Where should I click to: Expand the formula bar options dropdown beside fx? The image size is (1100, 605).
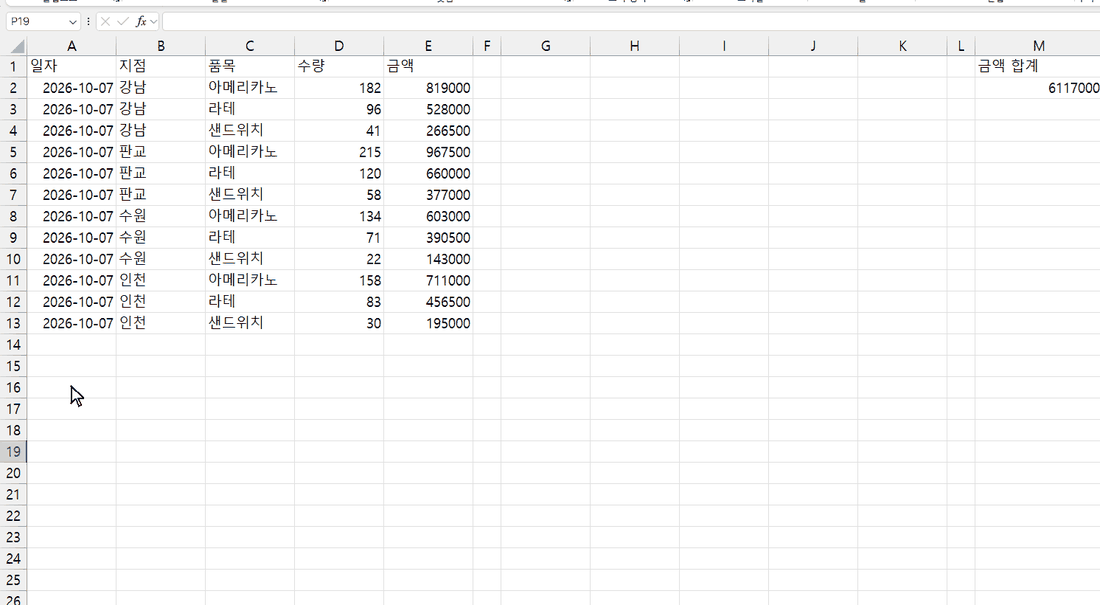coord(154,22)
